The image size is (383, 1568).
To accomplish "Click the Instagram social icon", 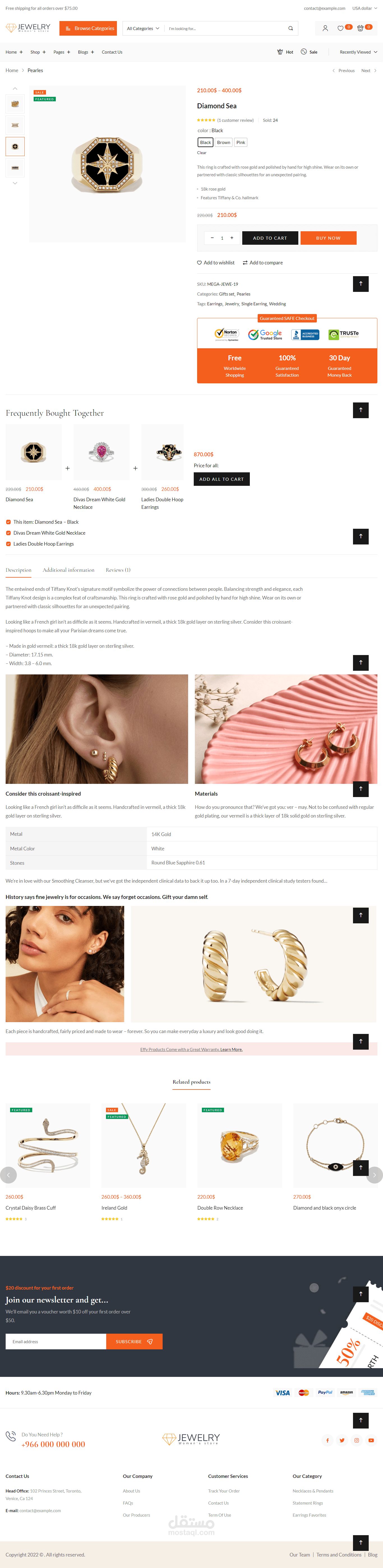I will [x=356, y=1440].
